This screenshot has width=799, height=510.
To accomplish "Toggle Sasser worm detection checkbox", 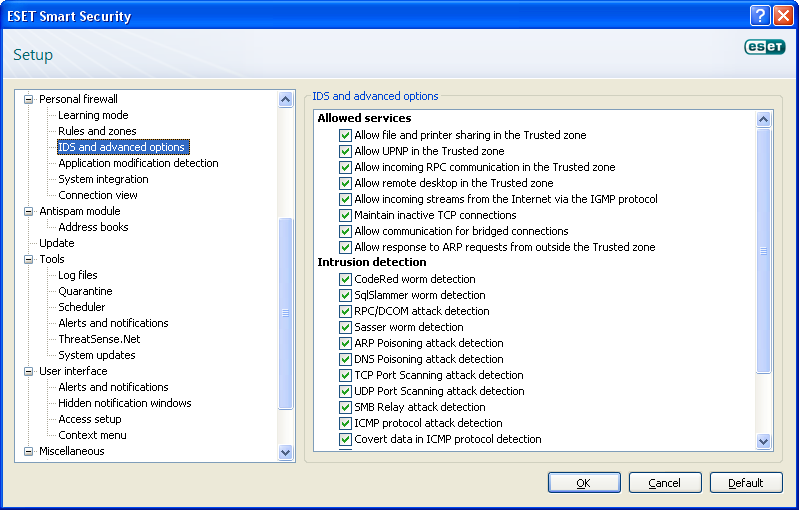I will pyautogui.click(x=345, y=327).
